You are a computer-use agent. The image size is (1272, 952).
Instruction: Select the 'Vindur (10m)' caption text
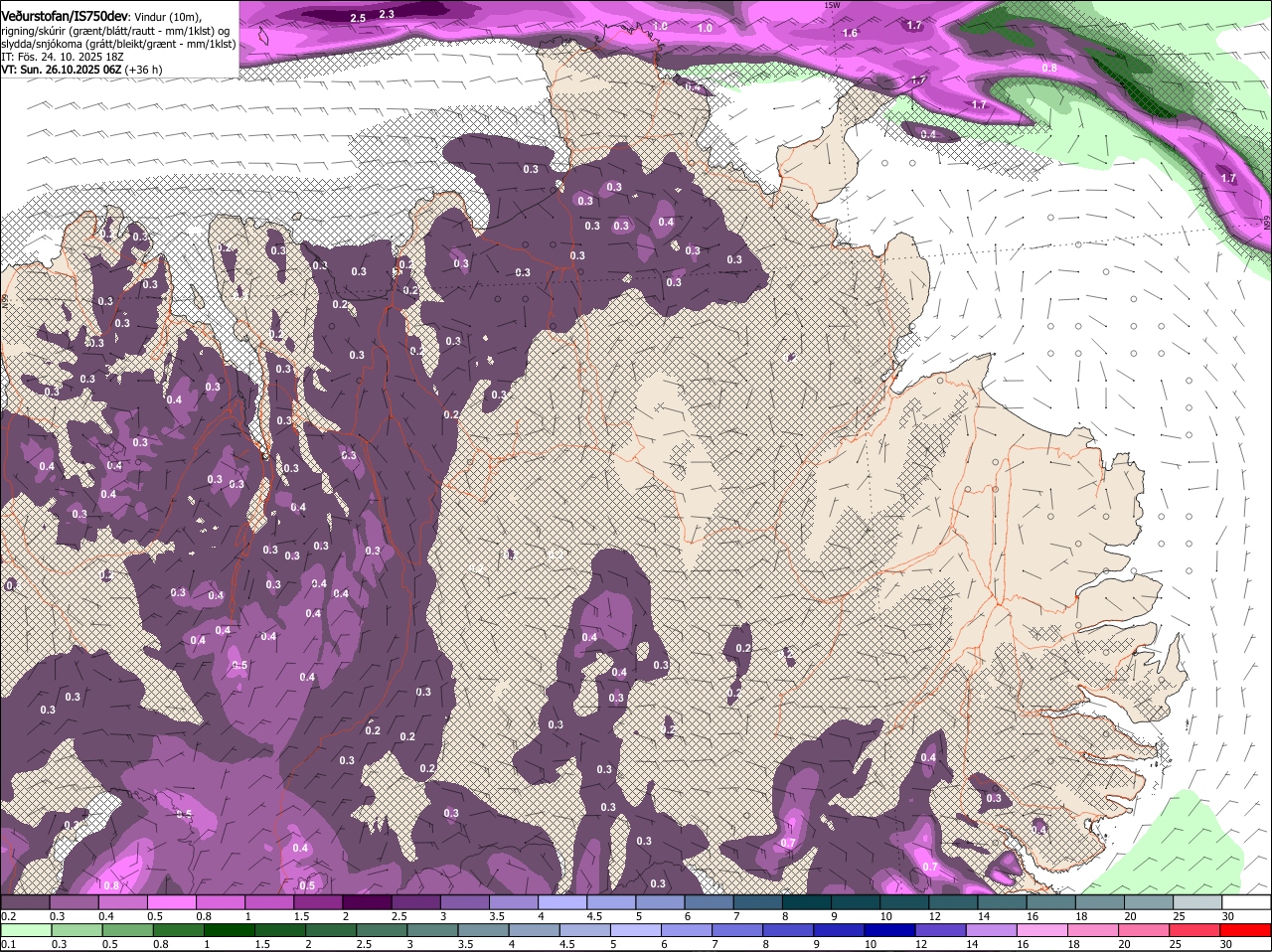[168, 17]
